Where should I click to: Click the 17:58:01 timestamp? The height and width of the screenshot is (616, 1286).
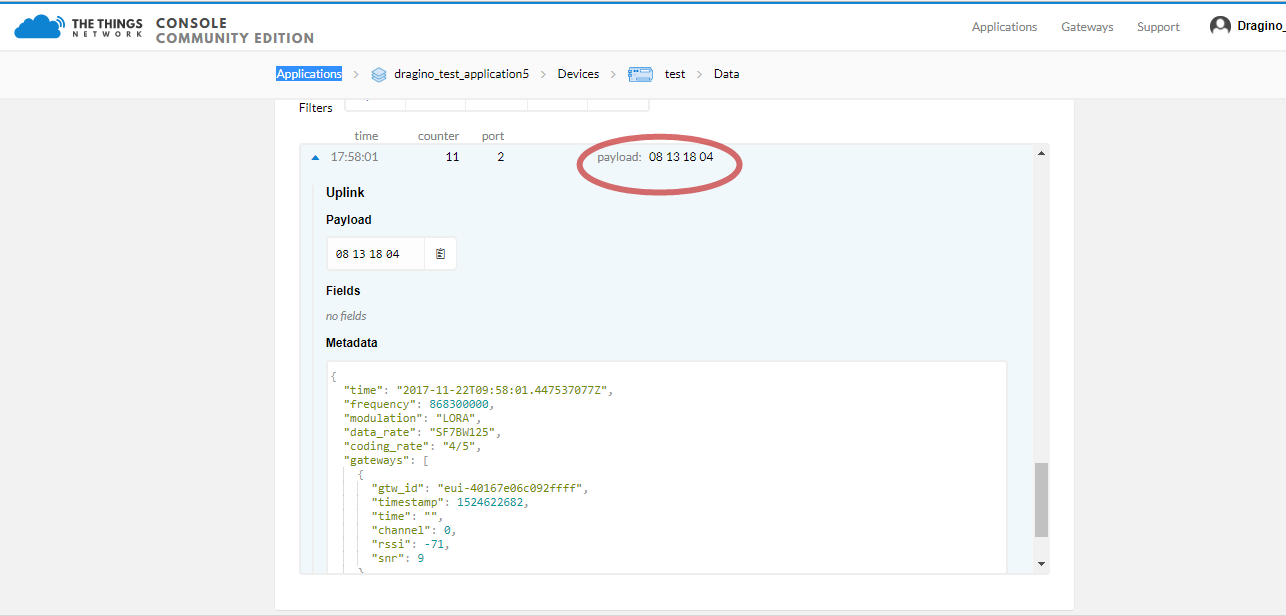[x=355, y=157]
